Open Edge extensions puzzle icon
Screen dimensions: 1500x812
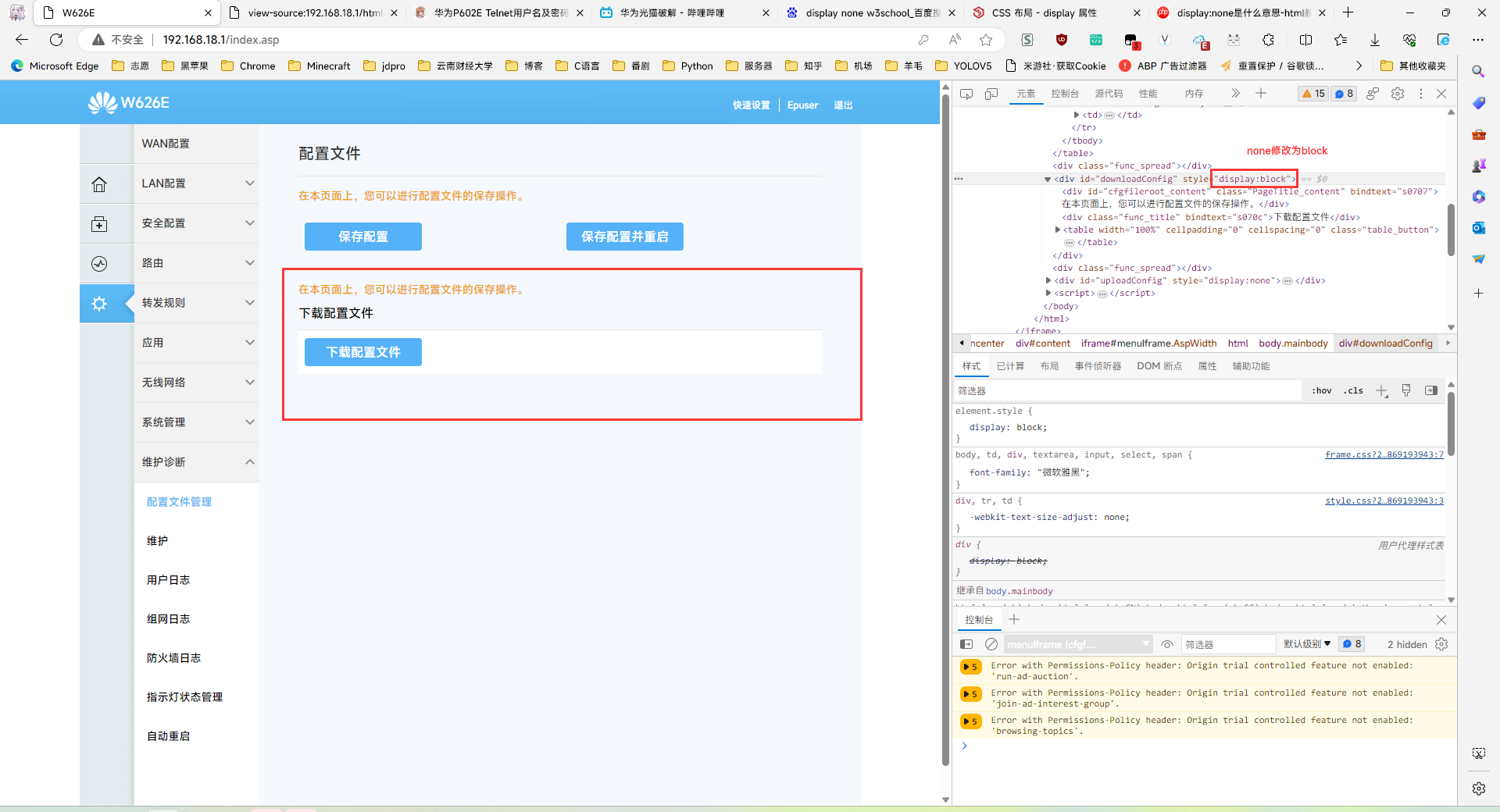click(1268, 40)
